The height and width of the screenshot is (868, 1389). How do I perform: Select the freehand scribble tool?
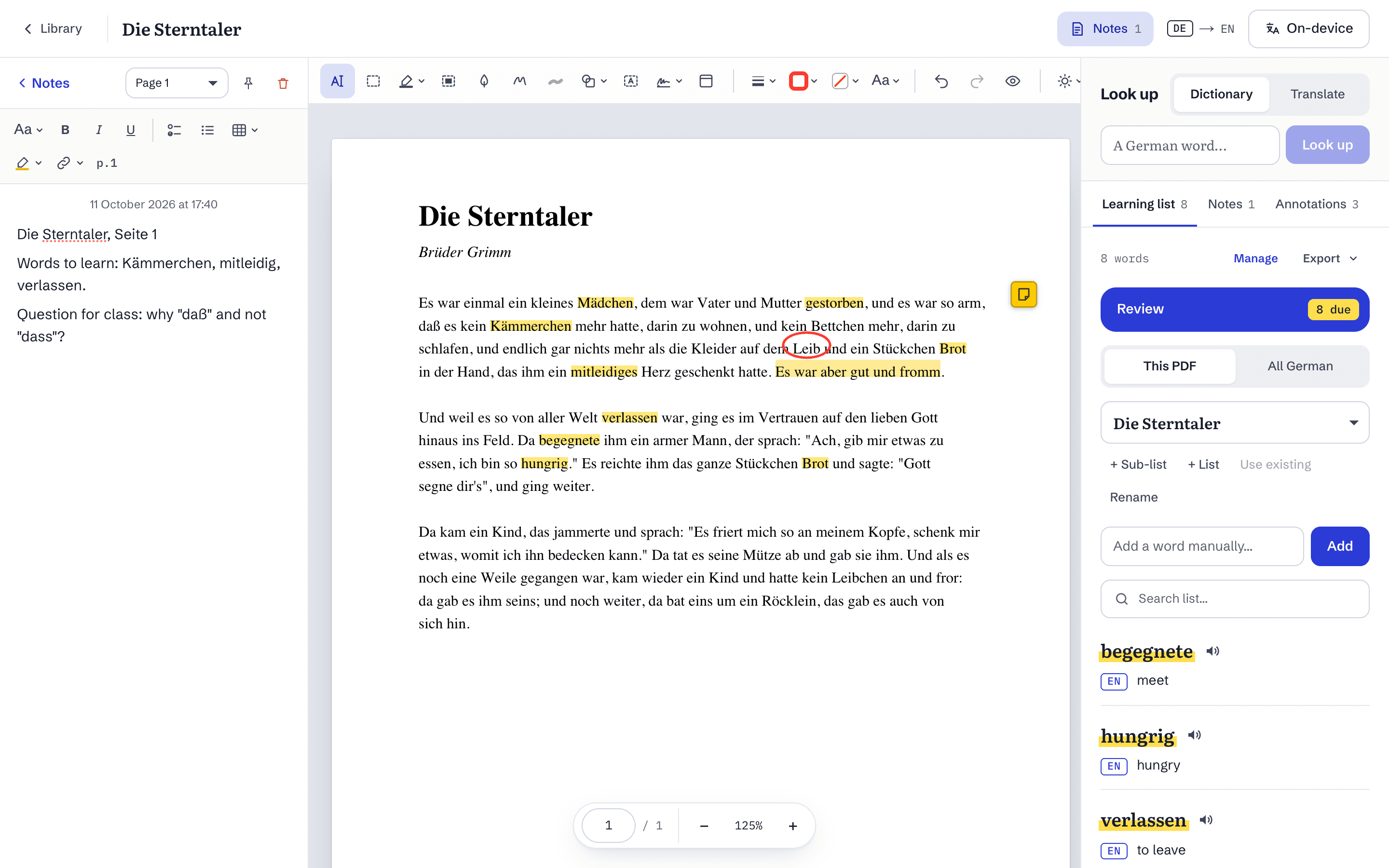click(x=520, y=81)
